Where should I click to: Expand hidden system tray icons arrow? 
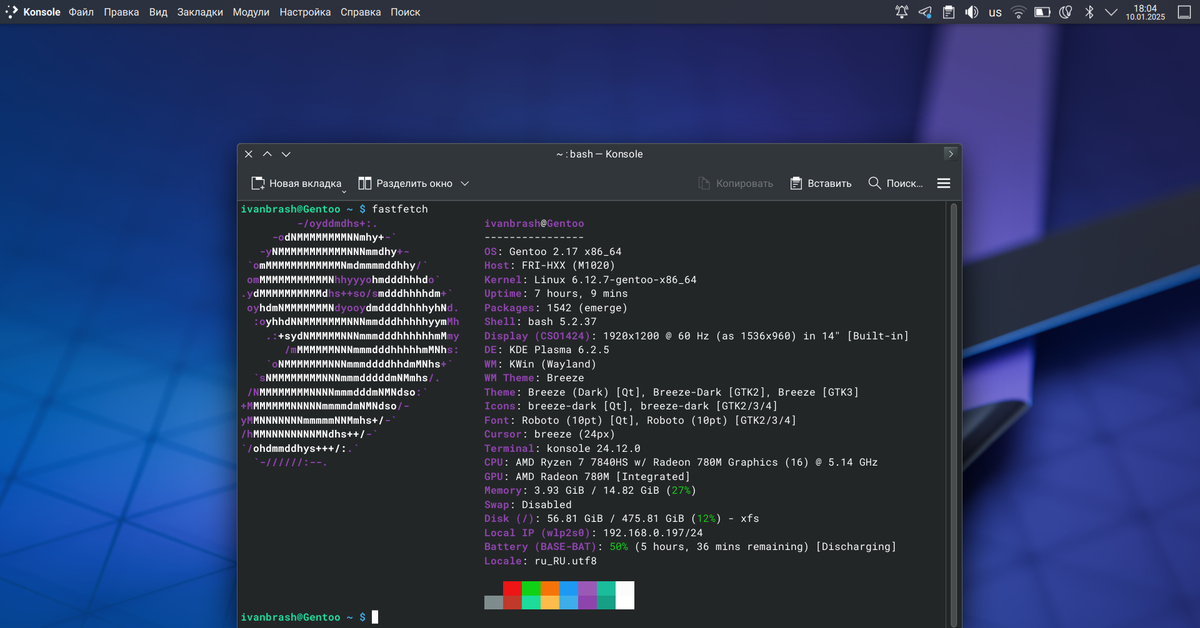(x=1110, y=12)
